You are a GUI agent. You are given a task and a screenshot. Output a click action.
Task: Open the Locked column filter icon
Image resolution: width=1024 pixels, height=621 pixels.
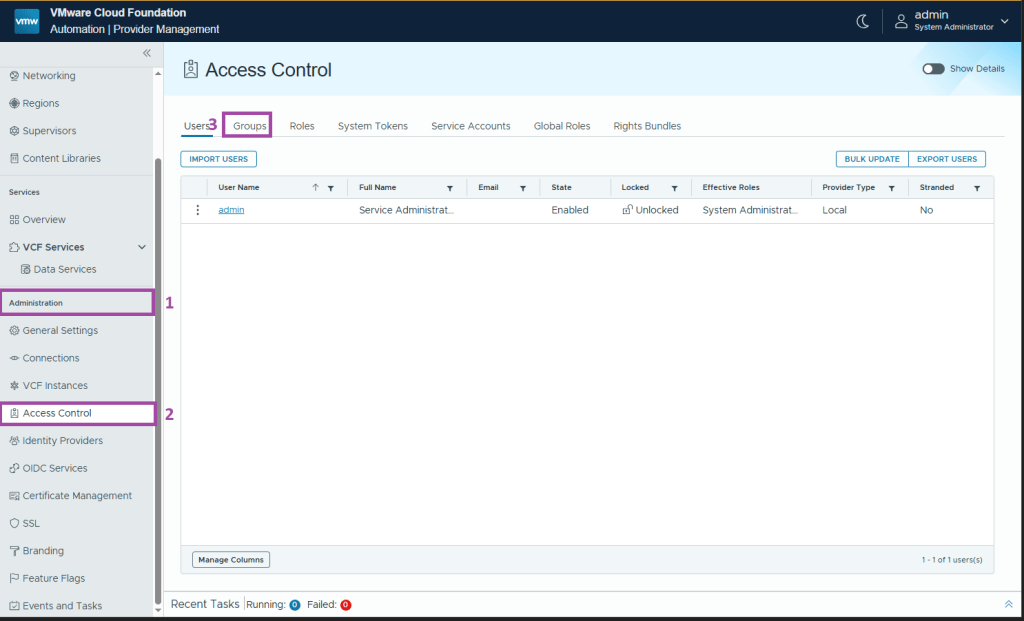click(674, 188)
